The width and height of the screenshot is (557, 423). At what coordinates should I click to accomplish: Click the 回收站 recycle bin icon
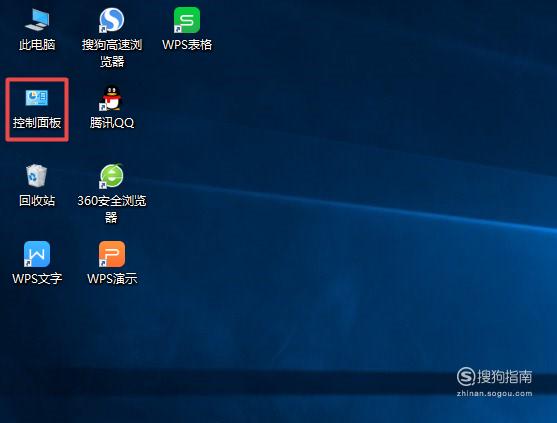pos(37,175)
